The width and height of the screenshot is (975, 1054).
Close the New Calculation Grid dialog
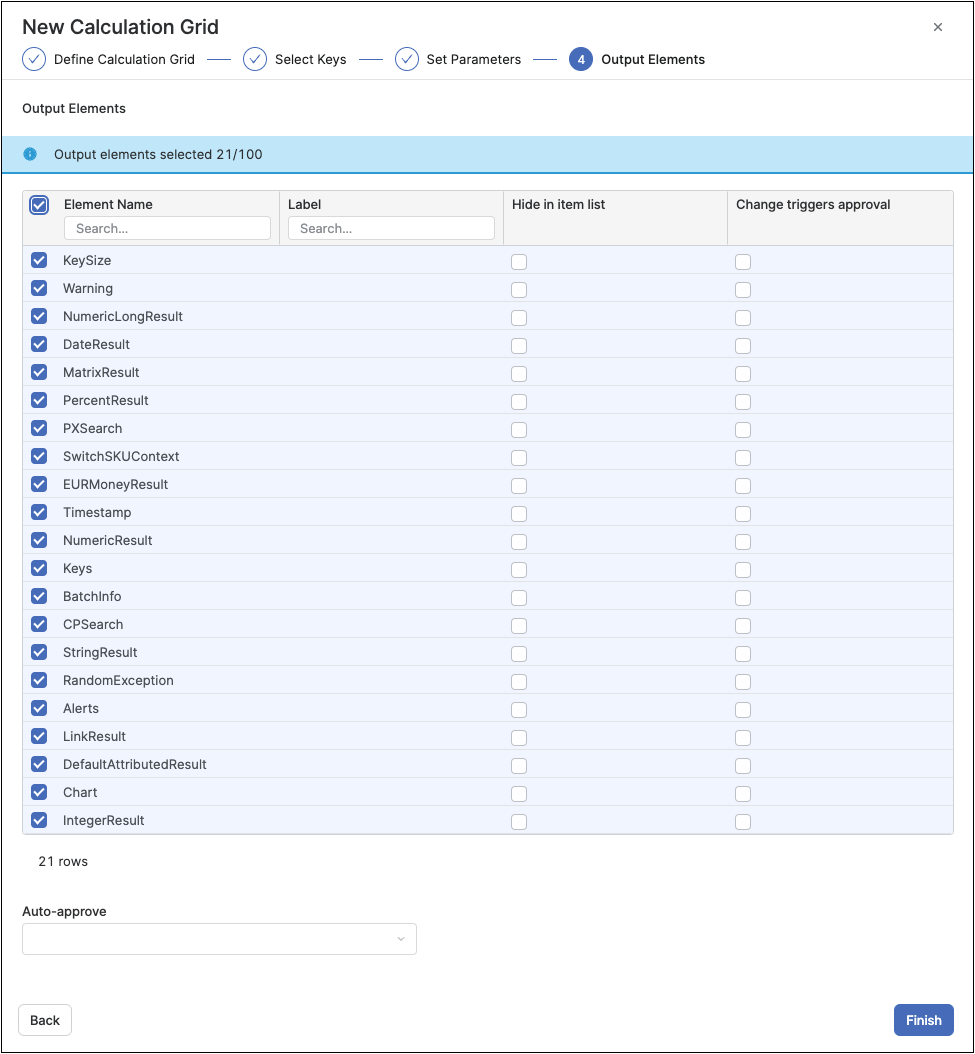[937, 27]
